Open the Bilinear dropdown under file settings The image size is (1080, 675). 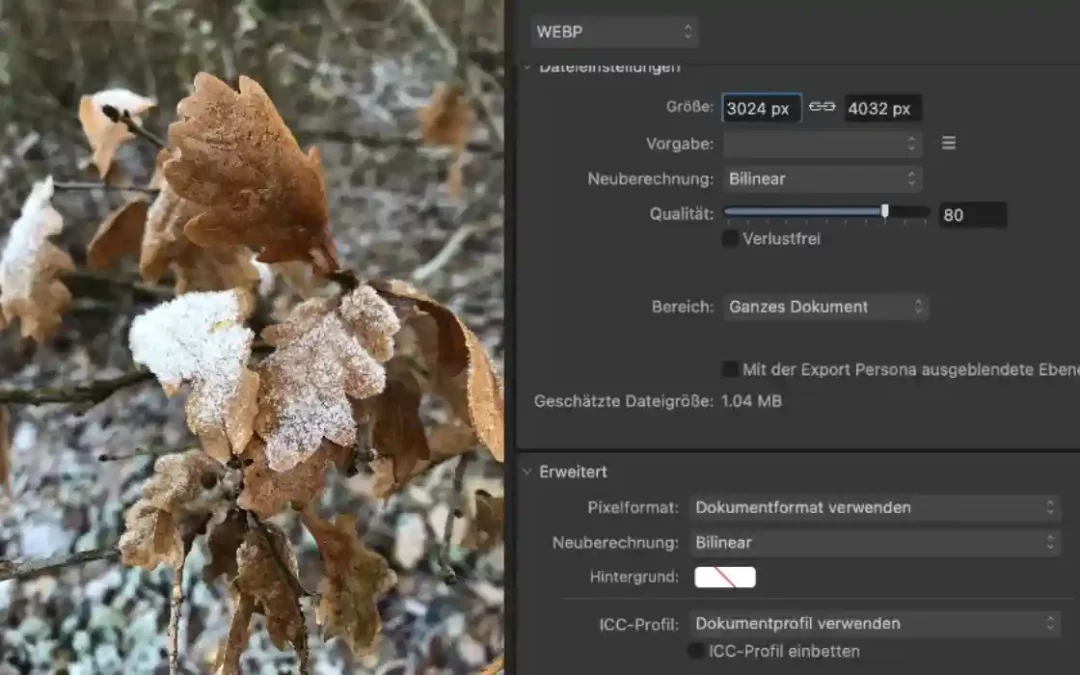coord(822,179)
